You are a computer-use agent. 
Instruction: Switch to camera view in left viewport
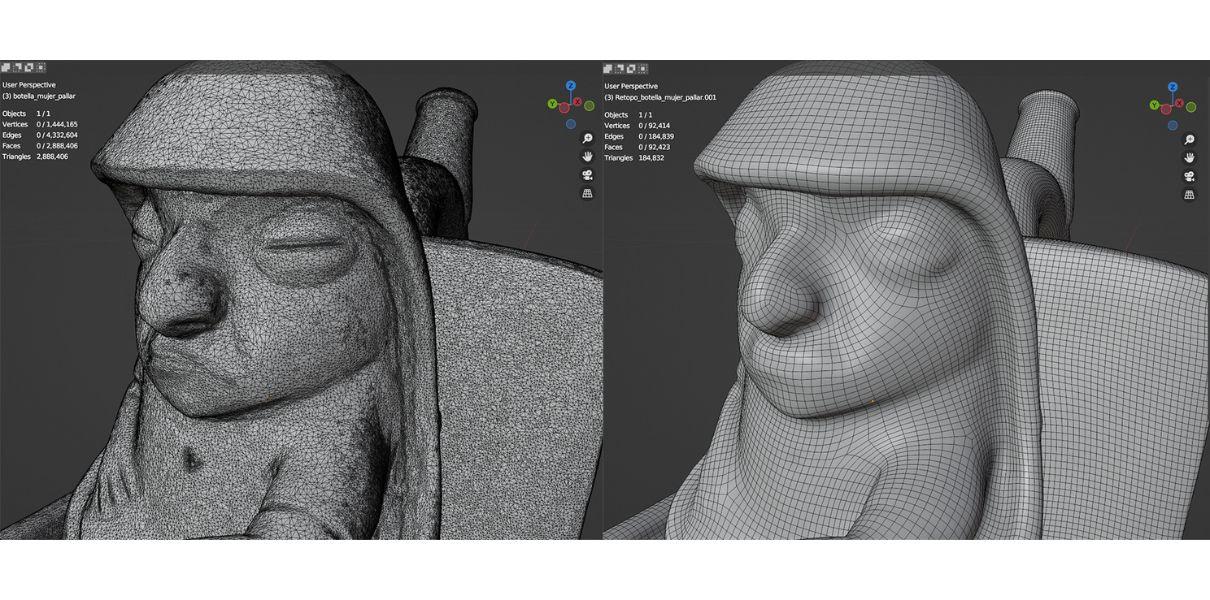tap(587, 175)
